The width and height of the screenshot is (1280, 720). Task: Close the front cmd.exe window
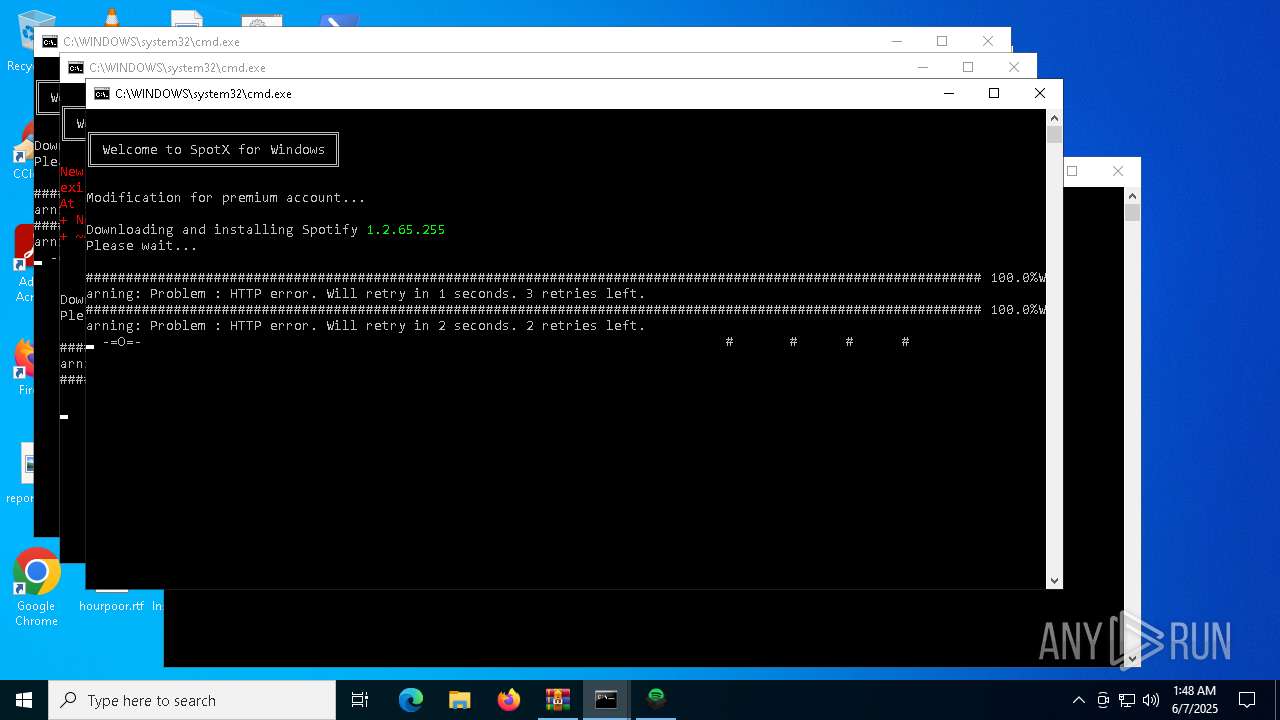click(x=1040, y=93)
